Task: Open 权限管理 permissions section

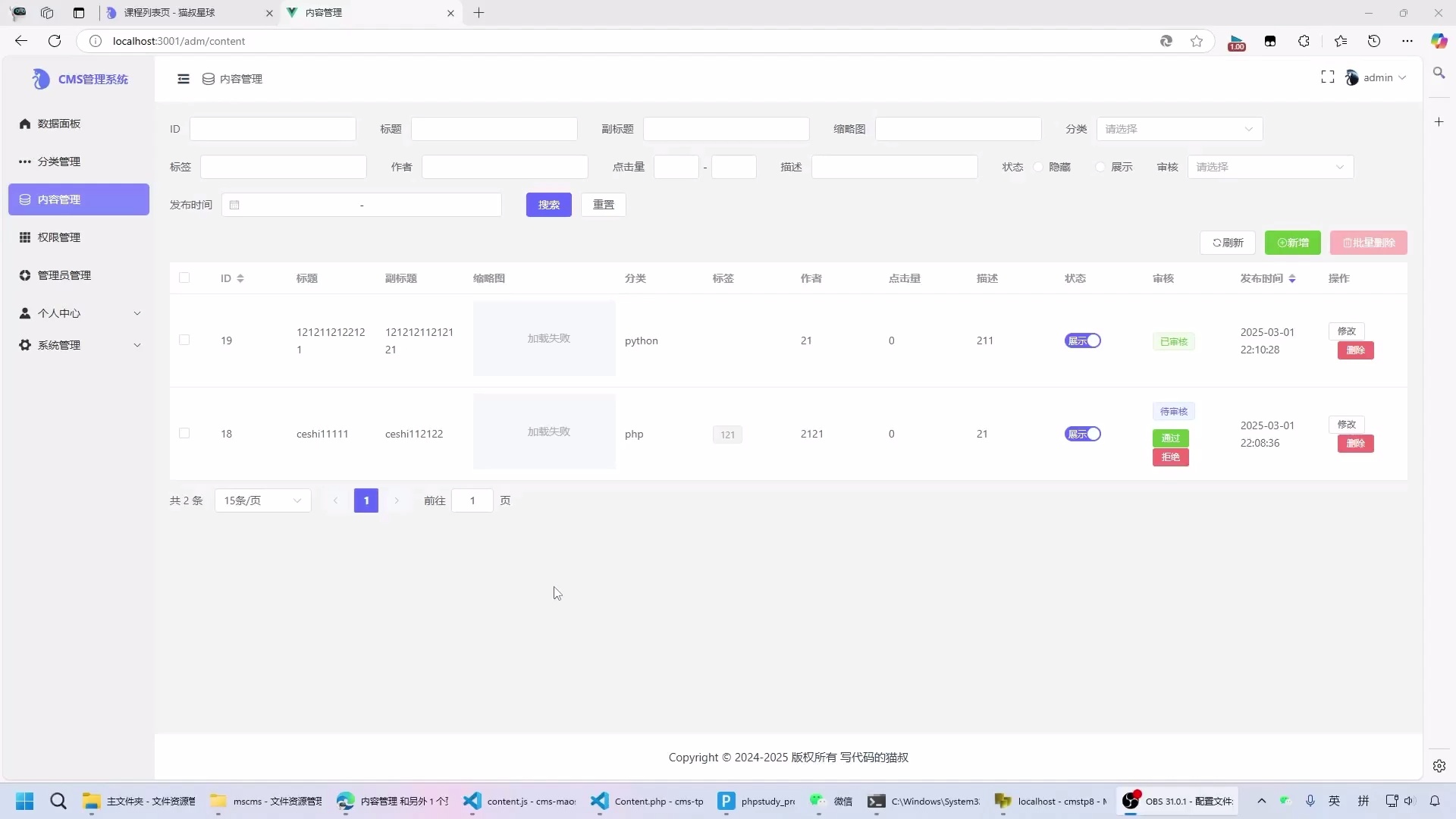Action: click(61, 237)
